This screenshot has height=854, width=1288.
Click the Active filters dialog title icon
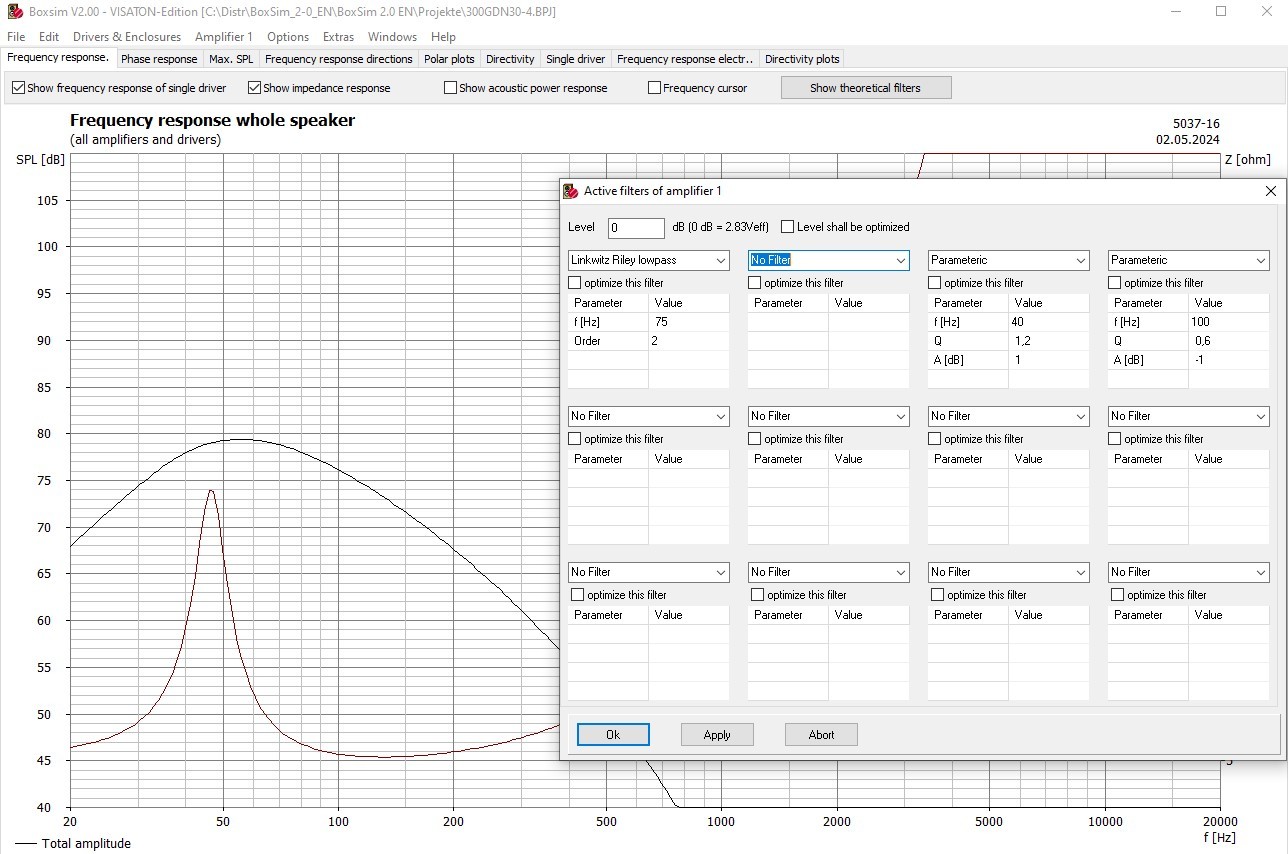(x=570, y=191)
